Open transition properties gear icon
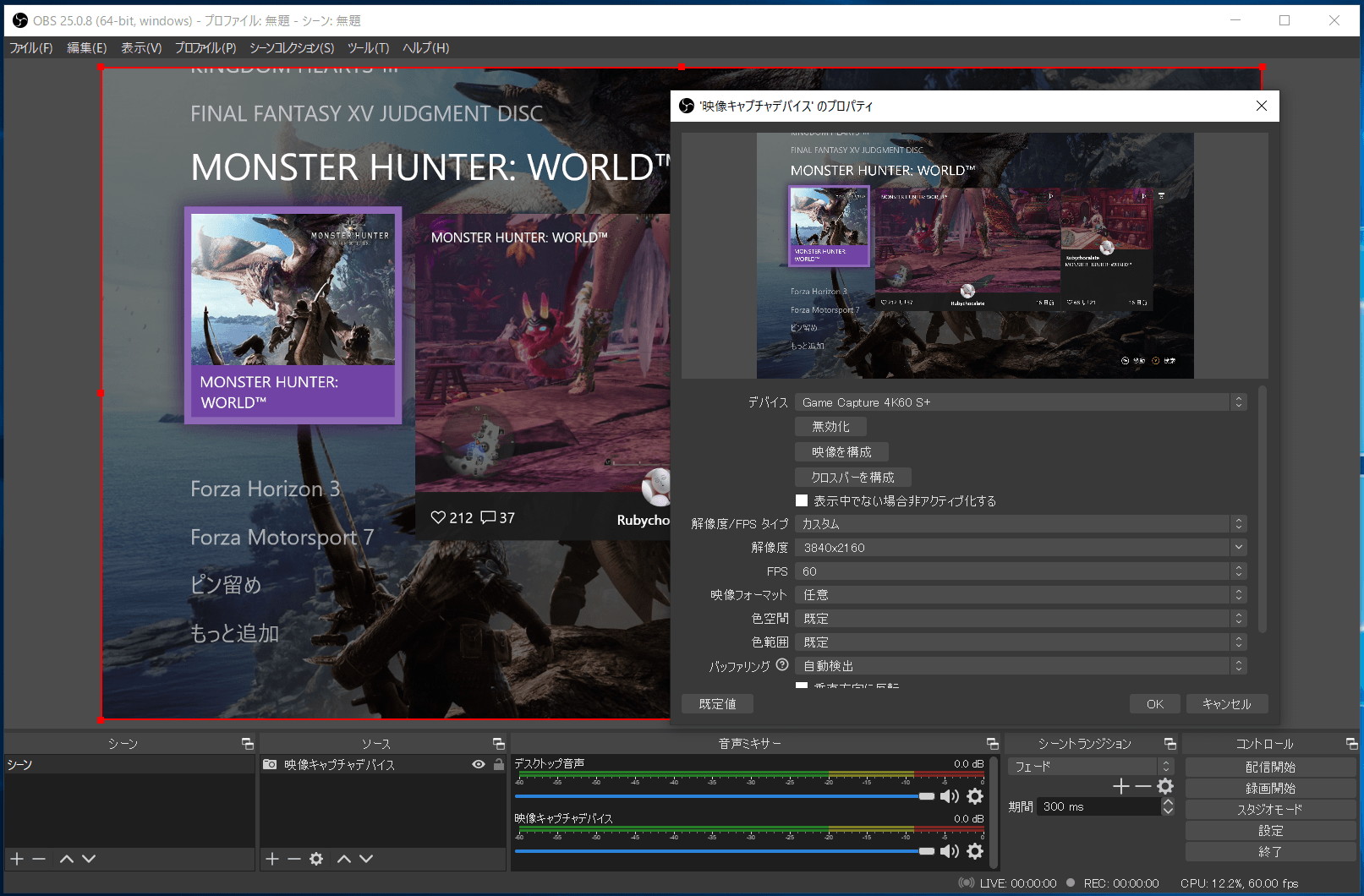The image size is (1364, 896). pyautogui.click(x=1165, y=787)
